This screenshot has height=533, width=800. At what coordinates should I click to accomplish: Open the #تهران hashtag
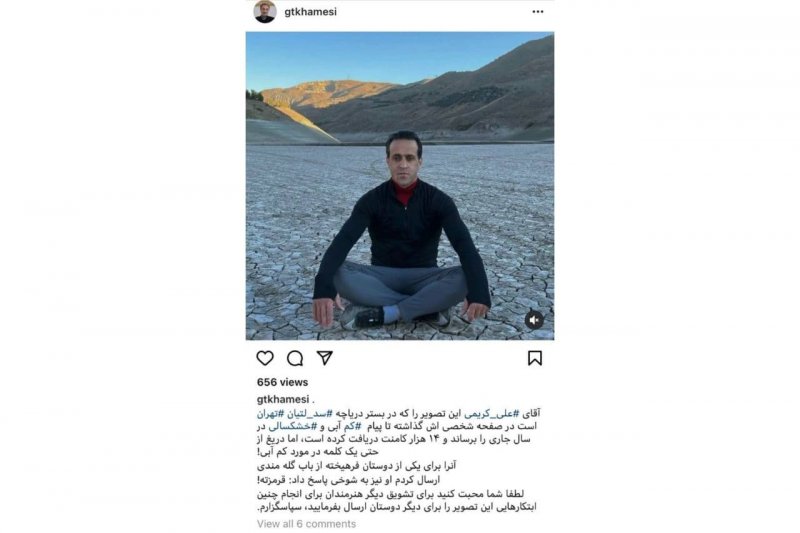pos(270,413)
